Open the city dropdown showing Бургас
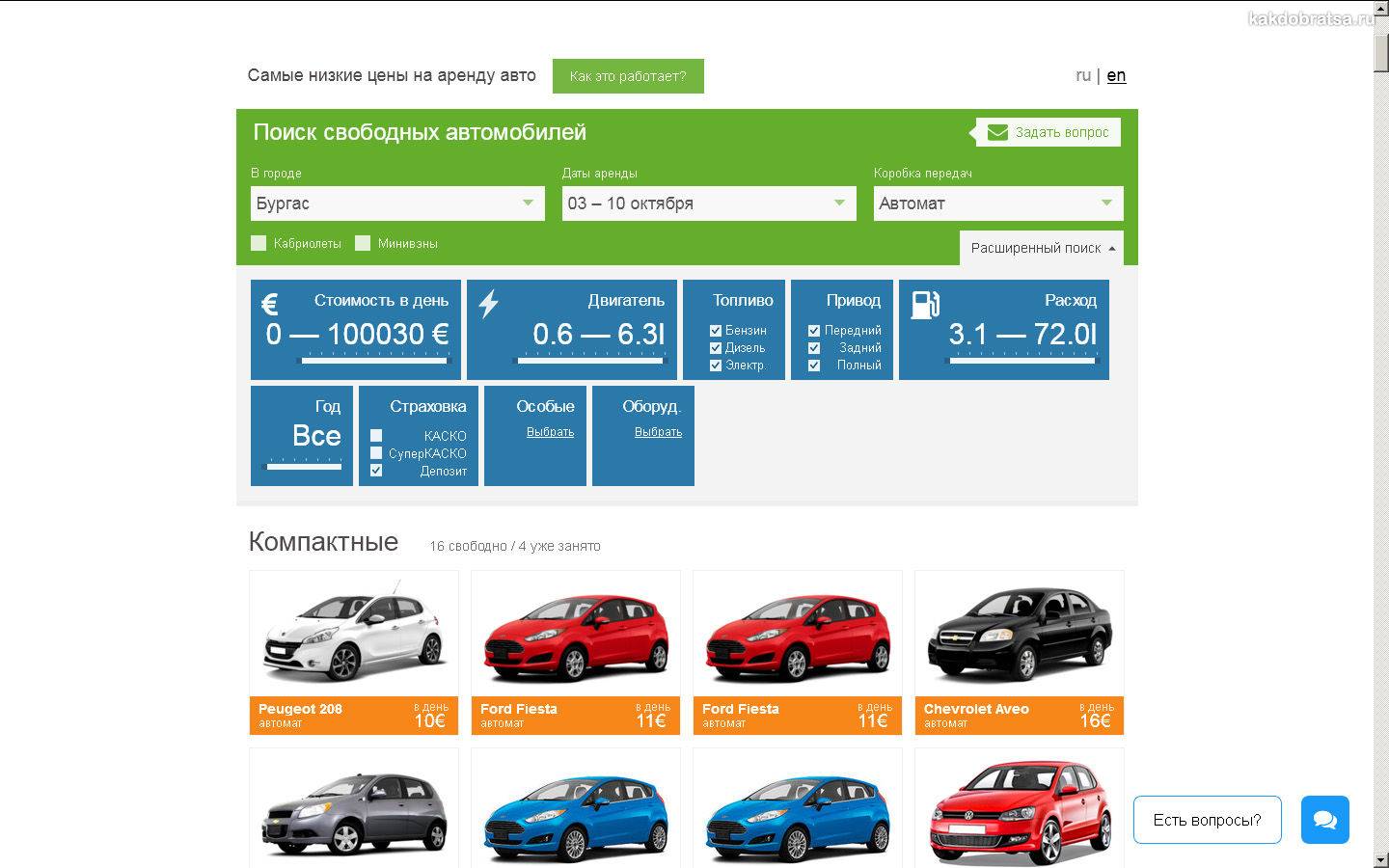This screenshot has height=868, width=1389. (397, 203)
